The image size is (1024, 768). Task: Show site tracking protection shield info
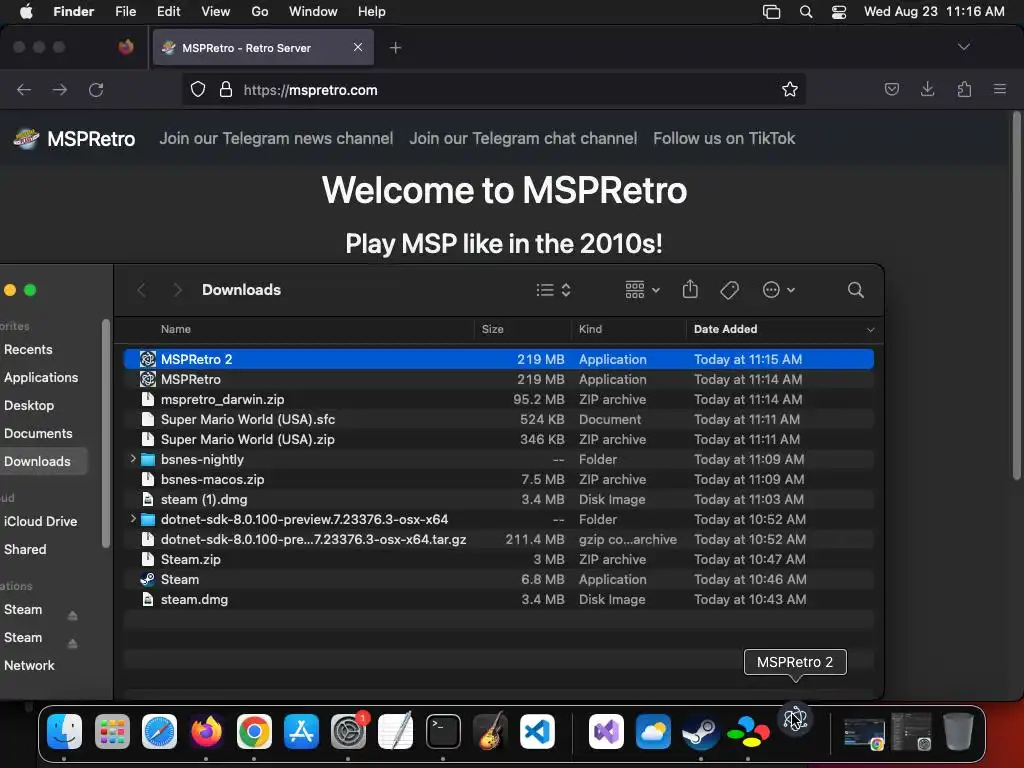198,89
